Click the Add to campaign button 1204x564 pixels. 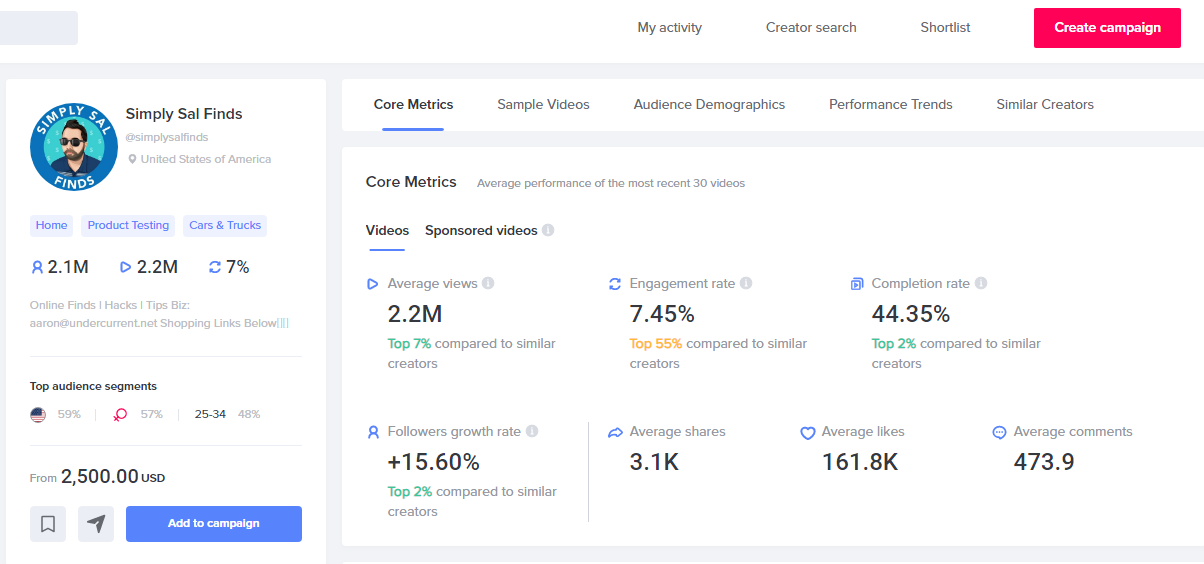(213, 523)
